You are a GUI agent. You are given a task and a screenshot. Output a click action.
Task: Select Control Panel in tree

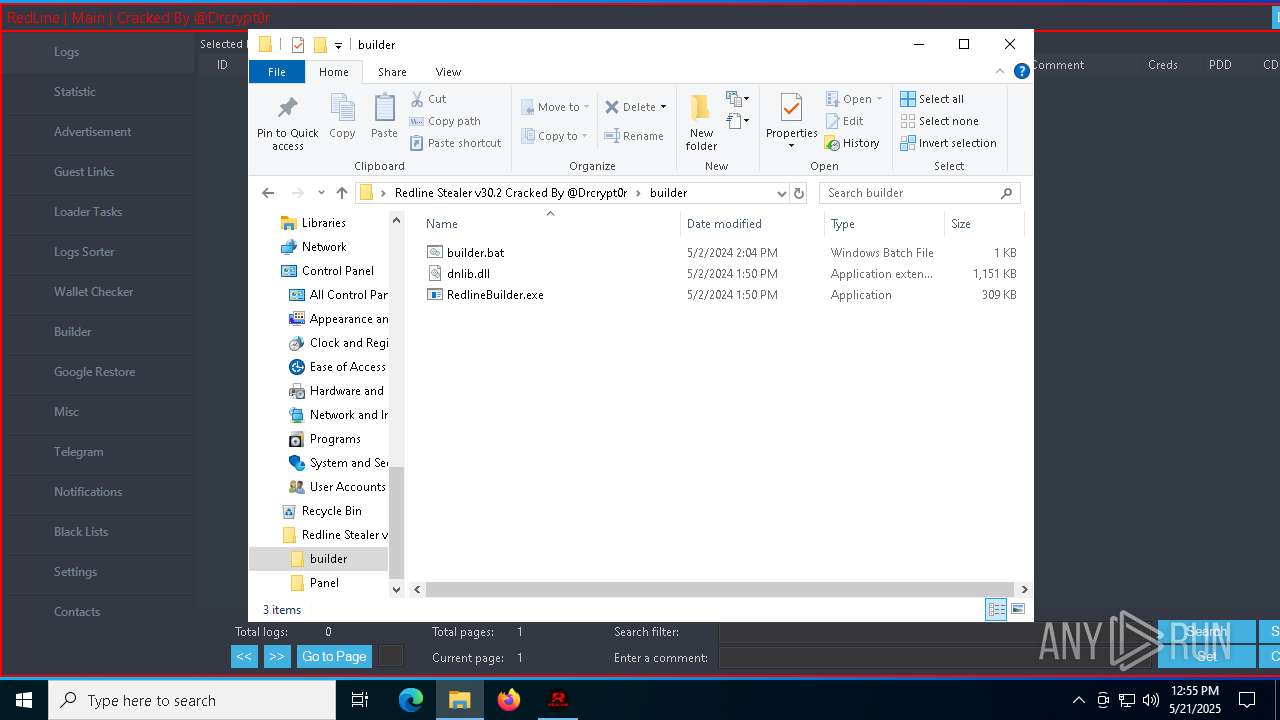point(337,271)
